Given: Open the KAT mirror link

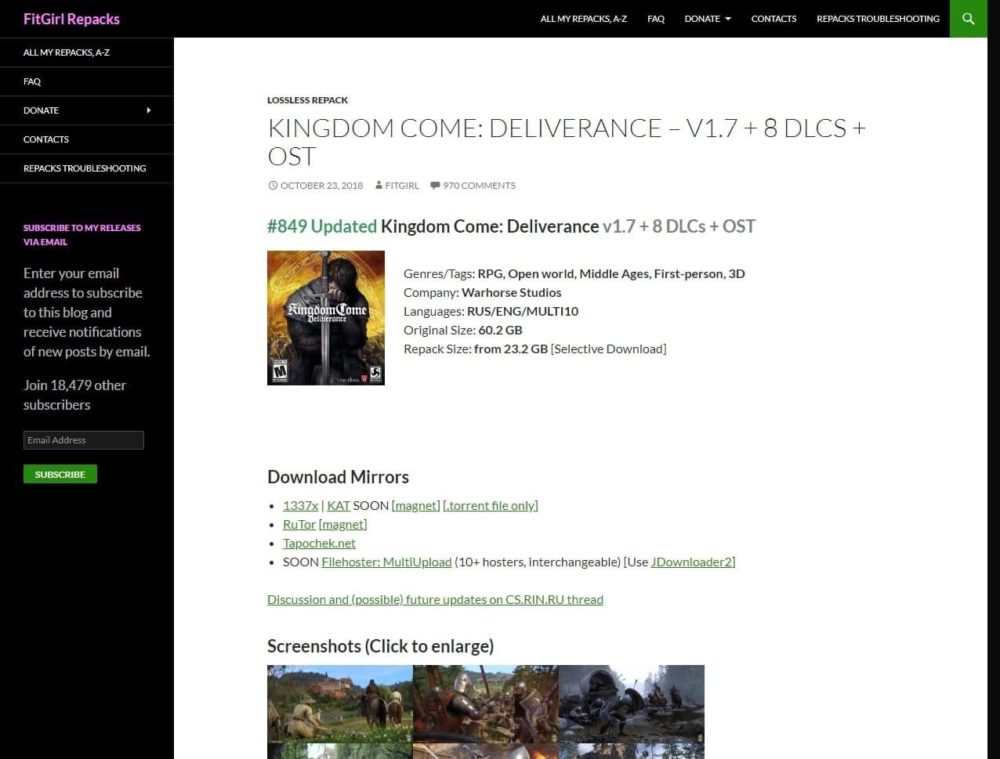Looking at the screenshot, I should 339,505.
